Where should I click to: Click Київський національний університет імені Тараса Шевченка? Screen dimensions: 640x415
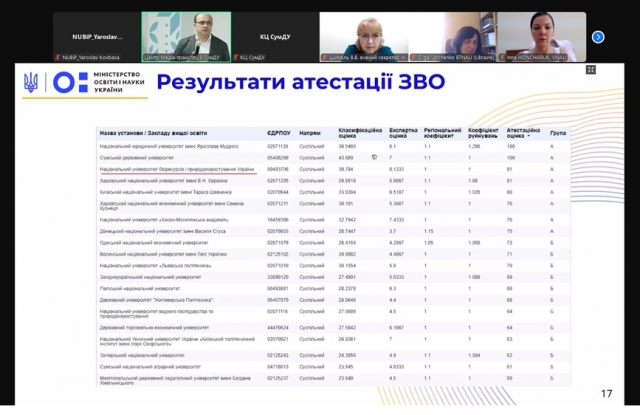[165, 192]
